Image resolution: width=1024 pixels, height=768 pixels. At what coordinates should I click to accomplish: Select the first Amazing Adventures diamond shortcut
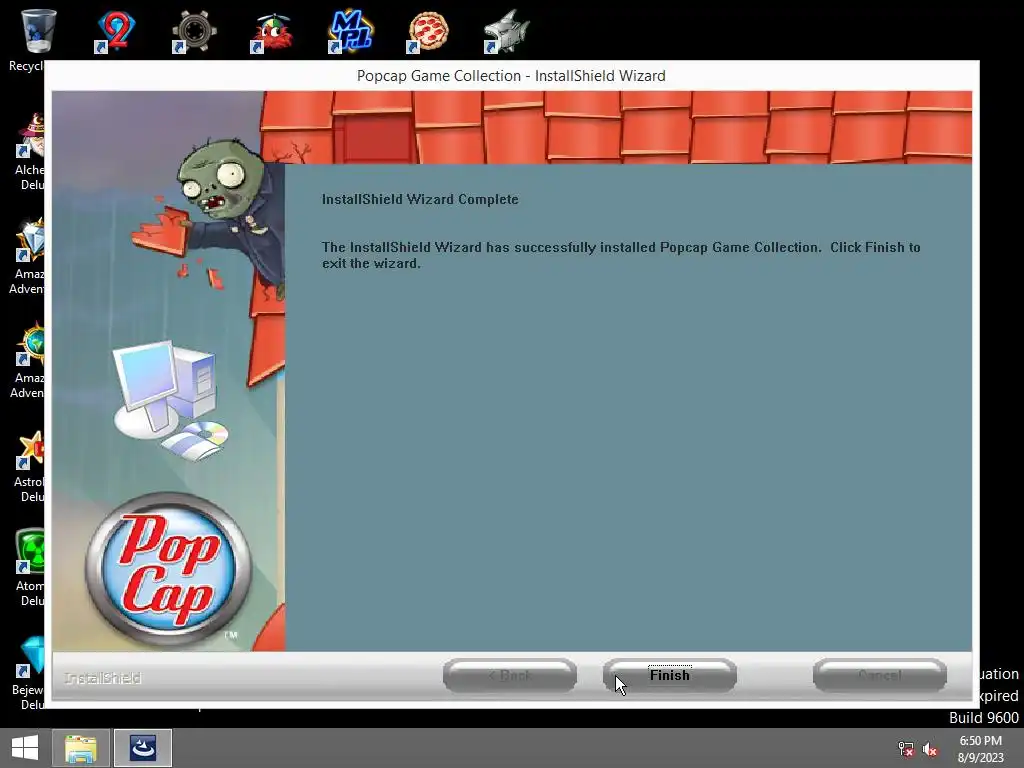[27, 256]
